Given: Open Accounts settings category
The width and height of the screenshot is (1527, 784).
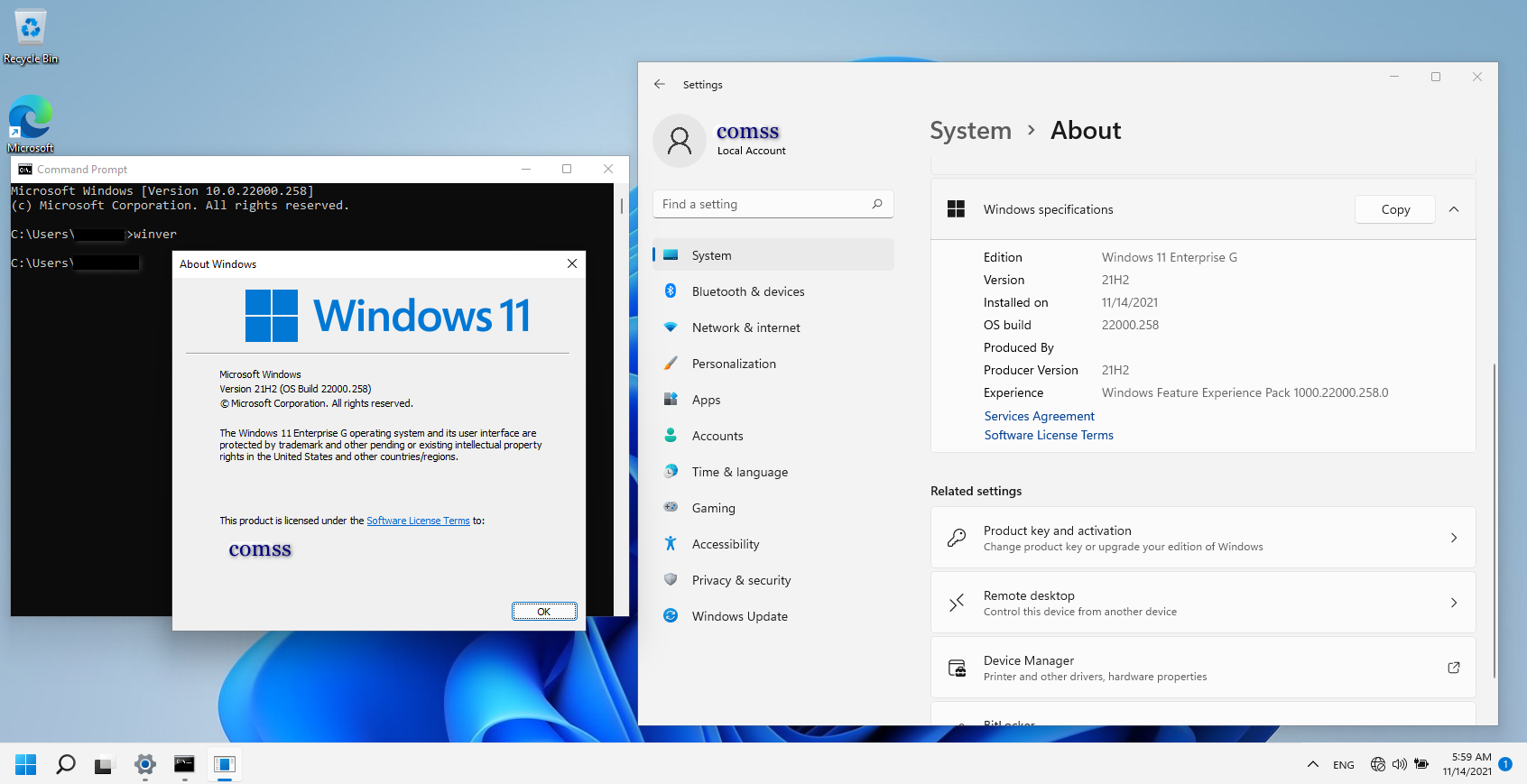Looking at the screenshot, I should [x=773, y=436].
